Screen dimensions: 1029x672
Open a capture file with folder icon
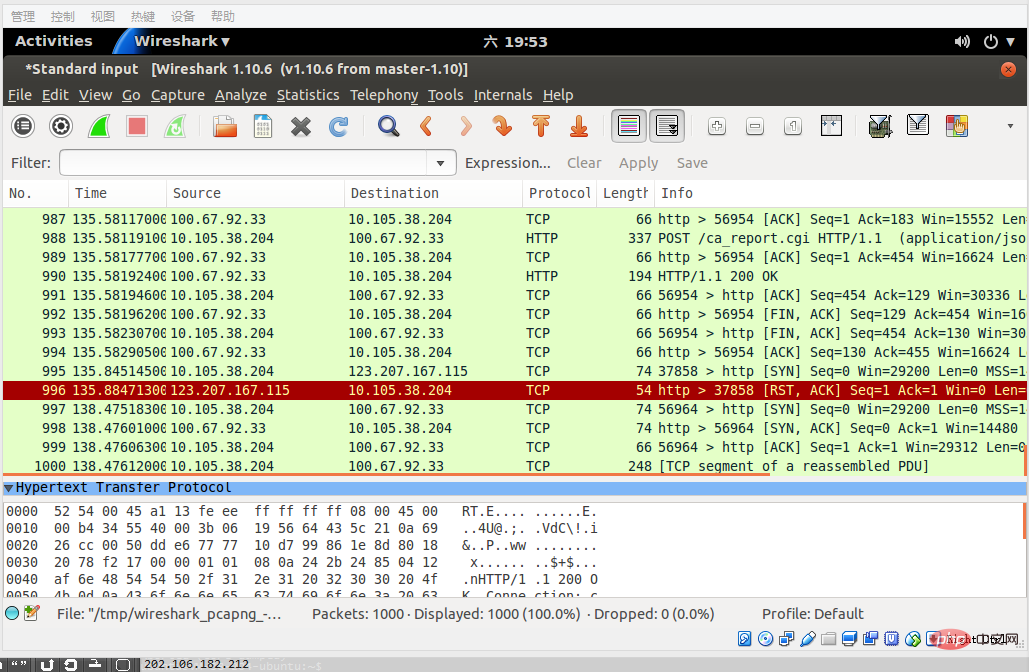[225, 125]
